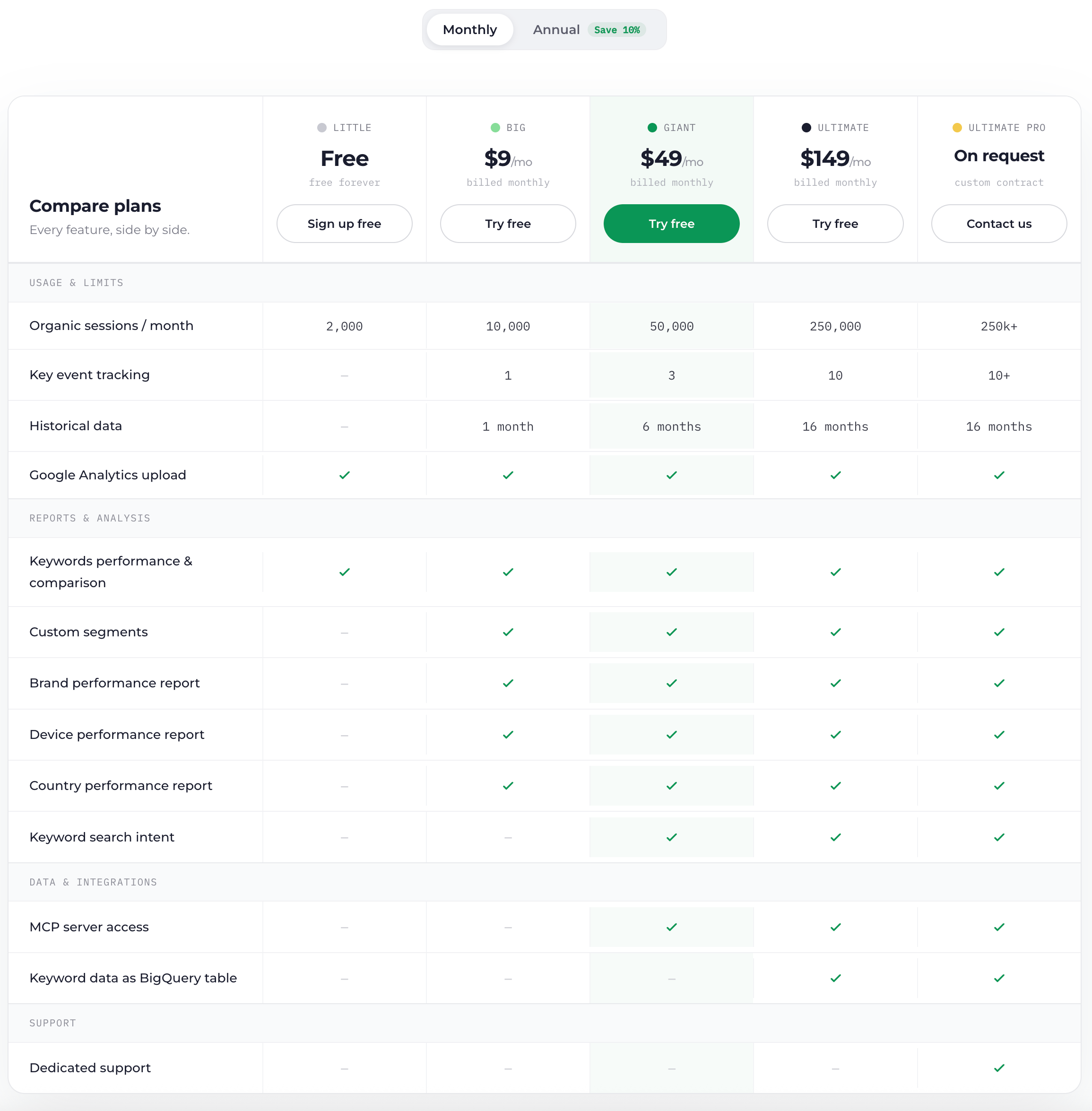Screen dimensions: 1092x1111
Task: Click Try free under the Big plan
Action: tap(508, 224)
